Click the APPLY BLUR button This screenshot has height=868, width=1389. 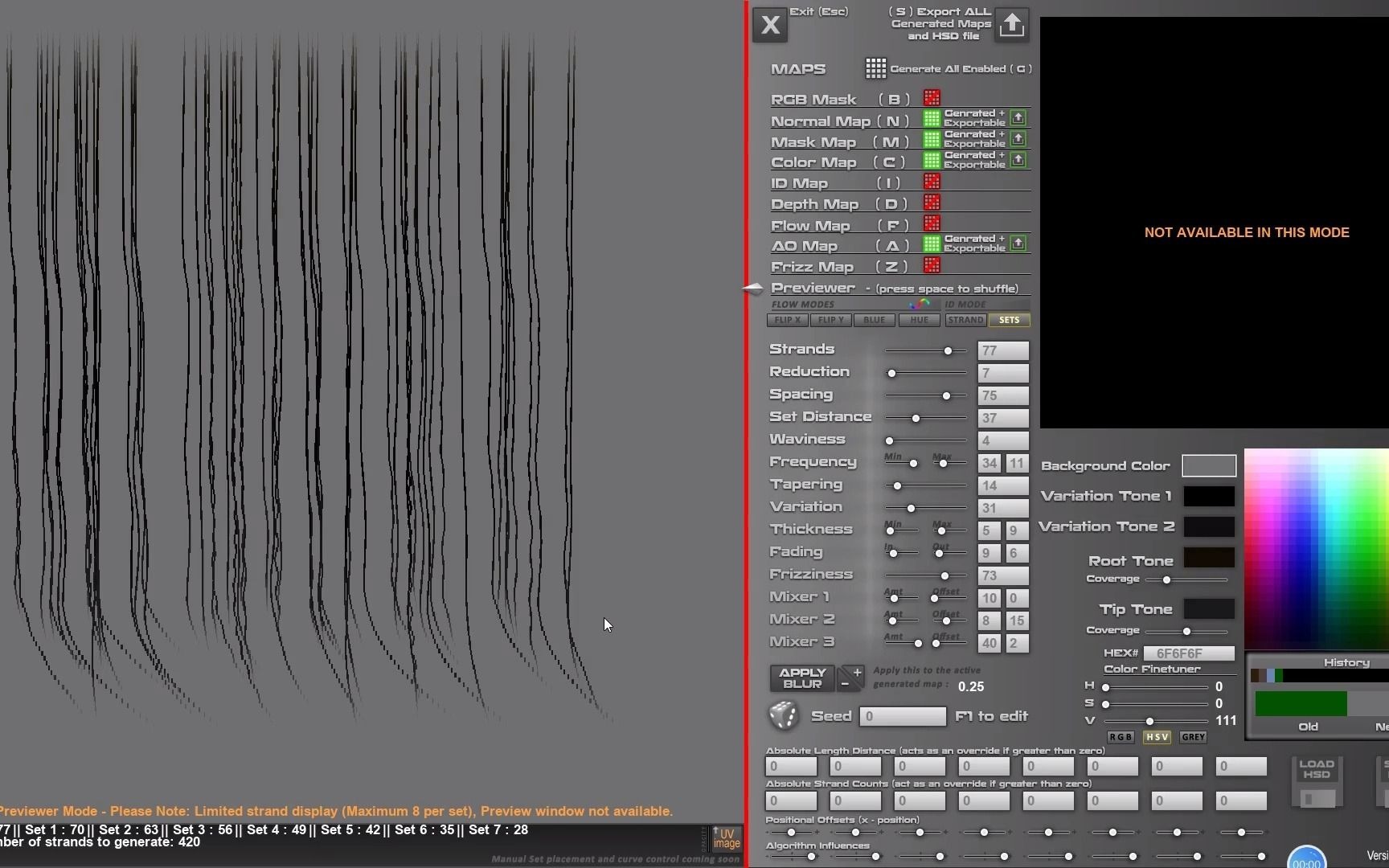click(x=802, y=678)
